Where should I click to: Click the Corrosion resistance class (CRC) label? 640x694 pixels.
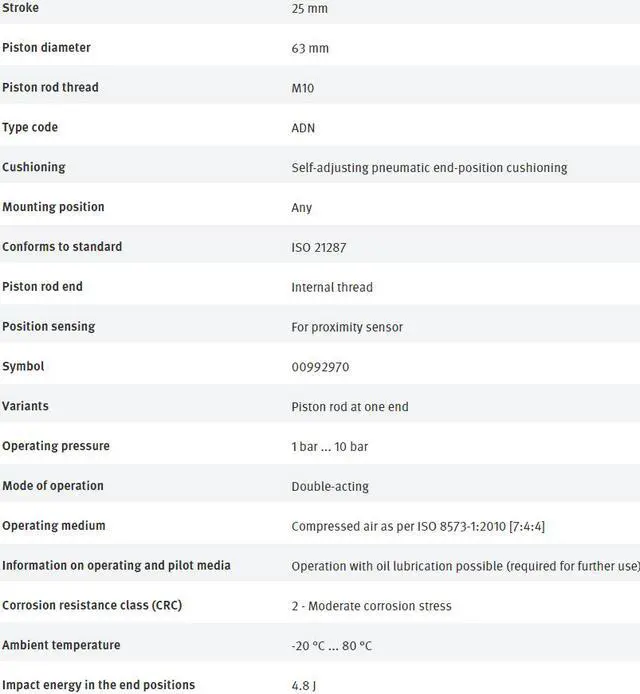[92, 605]
